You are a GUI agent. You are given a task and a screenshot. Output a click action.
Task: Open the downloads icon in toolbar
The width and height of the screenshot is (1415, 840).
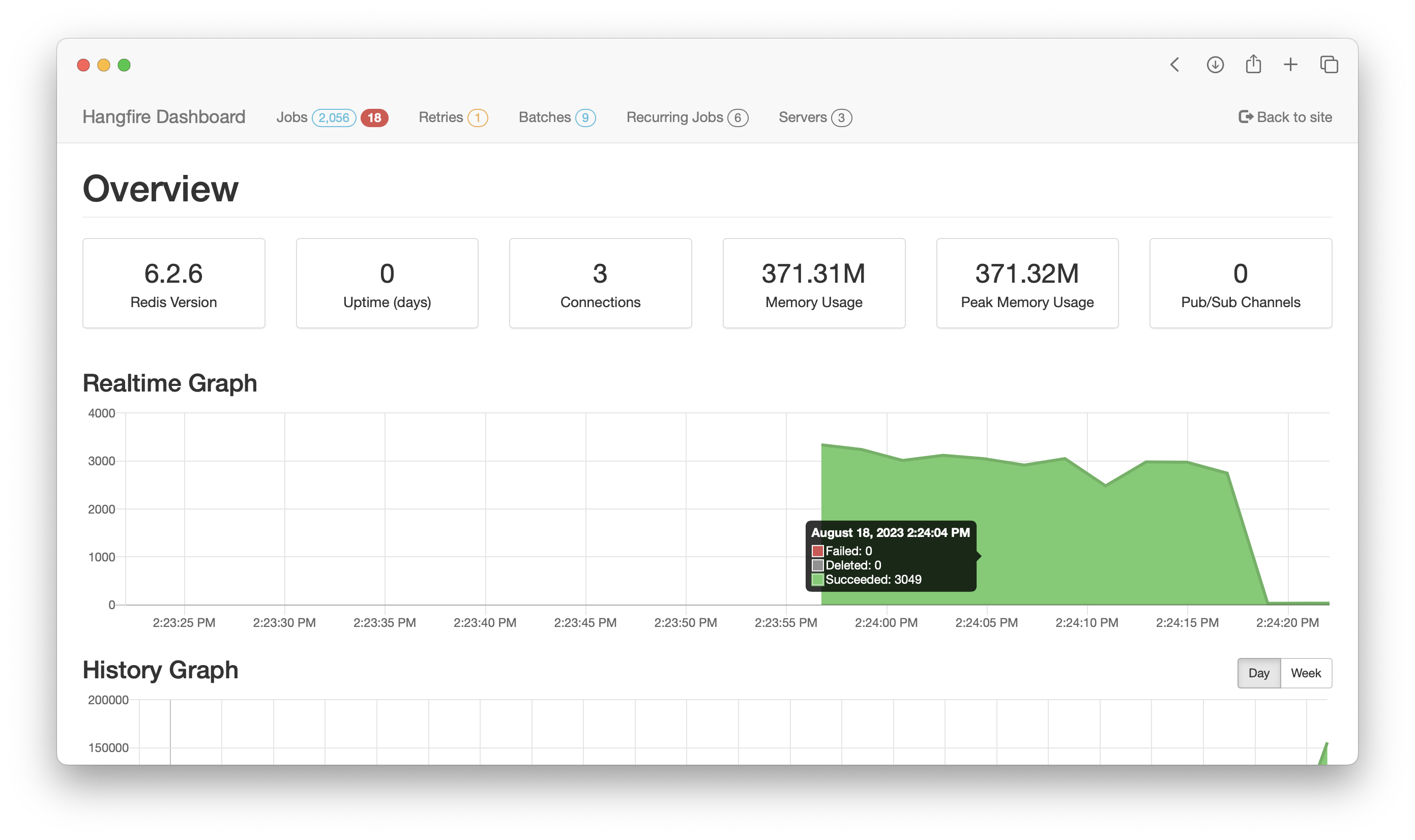pos(1215,65)
